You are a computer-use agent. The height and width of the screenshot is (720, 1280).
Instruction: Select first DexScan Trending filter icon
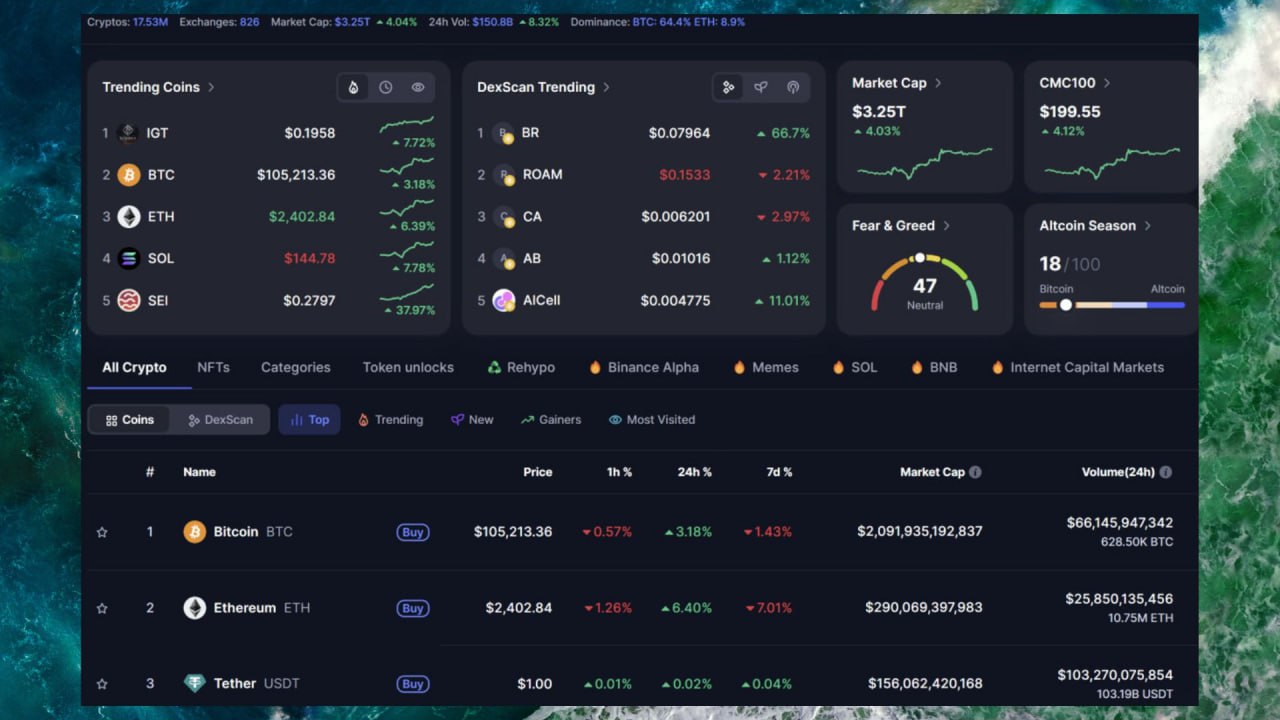point(728,87)
